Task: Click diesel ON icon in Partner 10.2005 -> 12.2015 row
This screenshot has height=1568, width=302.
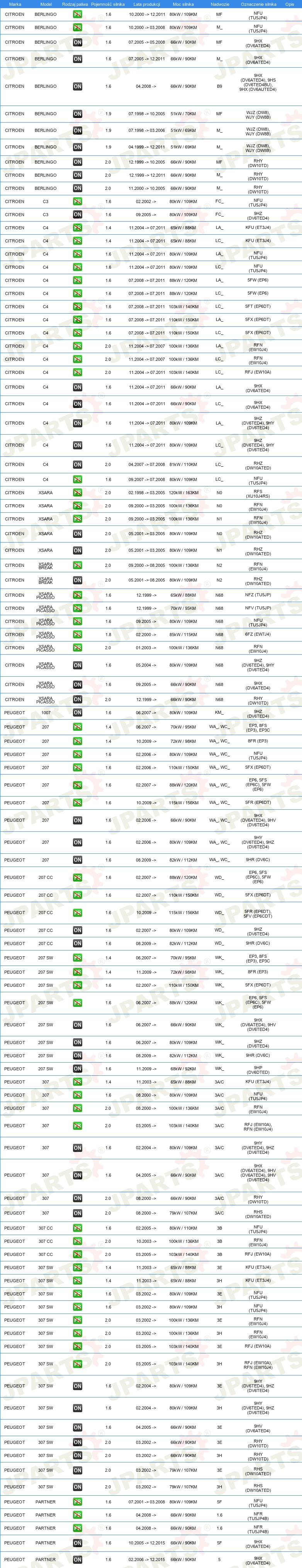Action: click(x=77, y=1543)
